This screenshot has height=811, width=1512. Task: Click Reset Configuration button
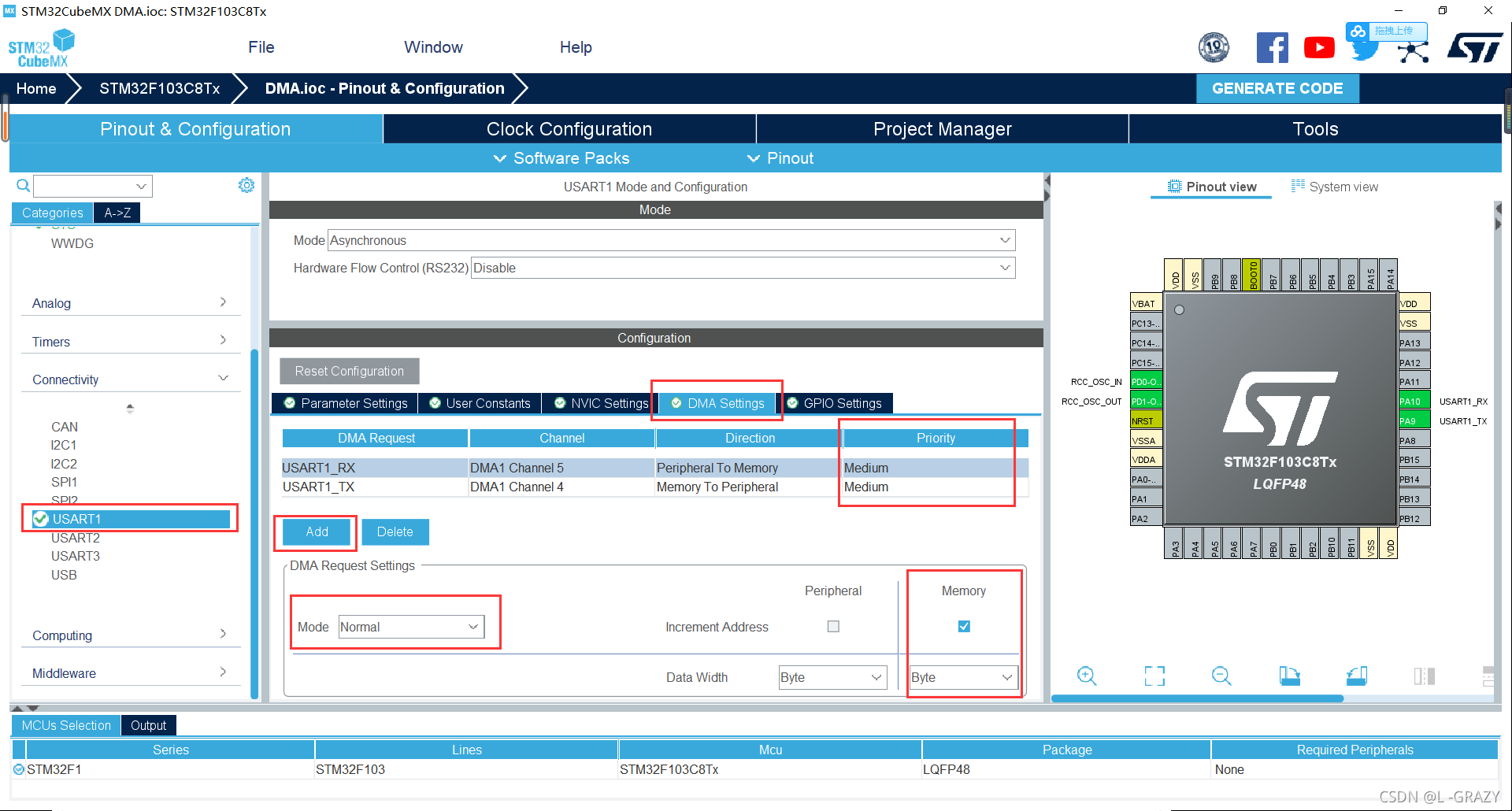tap(349, 371)
